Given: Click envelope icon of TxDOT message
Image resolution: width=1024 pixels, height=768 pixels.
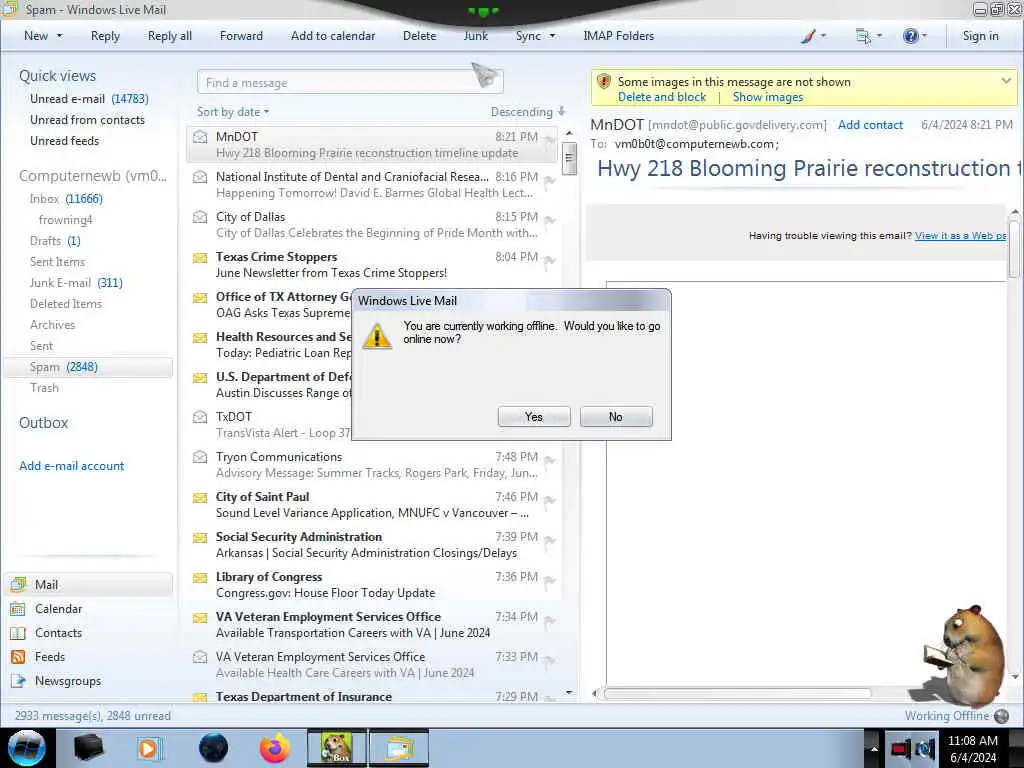Looking at the screenshot, I should (x=200, y=417).
